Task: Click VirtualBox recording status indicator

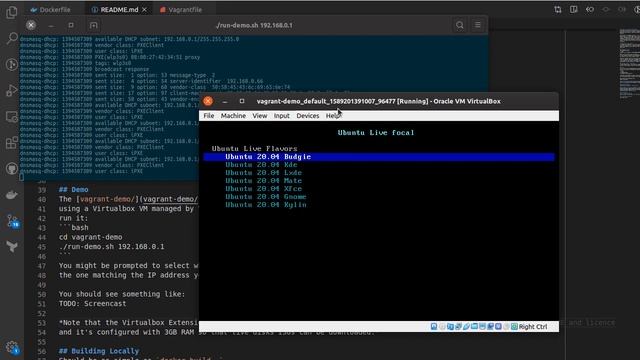Action: click(x=490, y=327)
